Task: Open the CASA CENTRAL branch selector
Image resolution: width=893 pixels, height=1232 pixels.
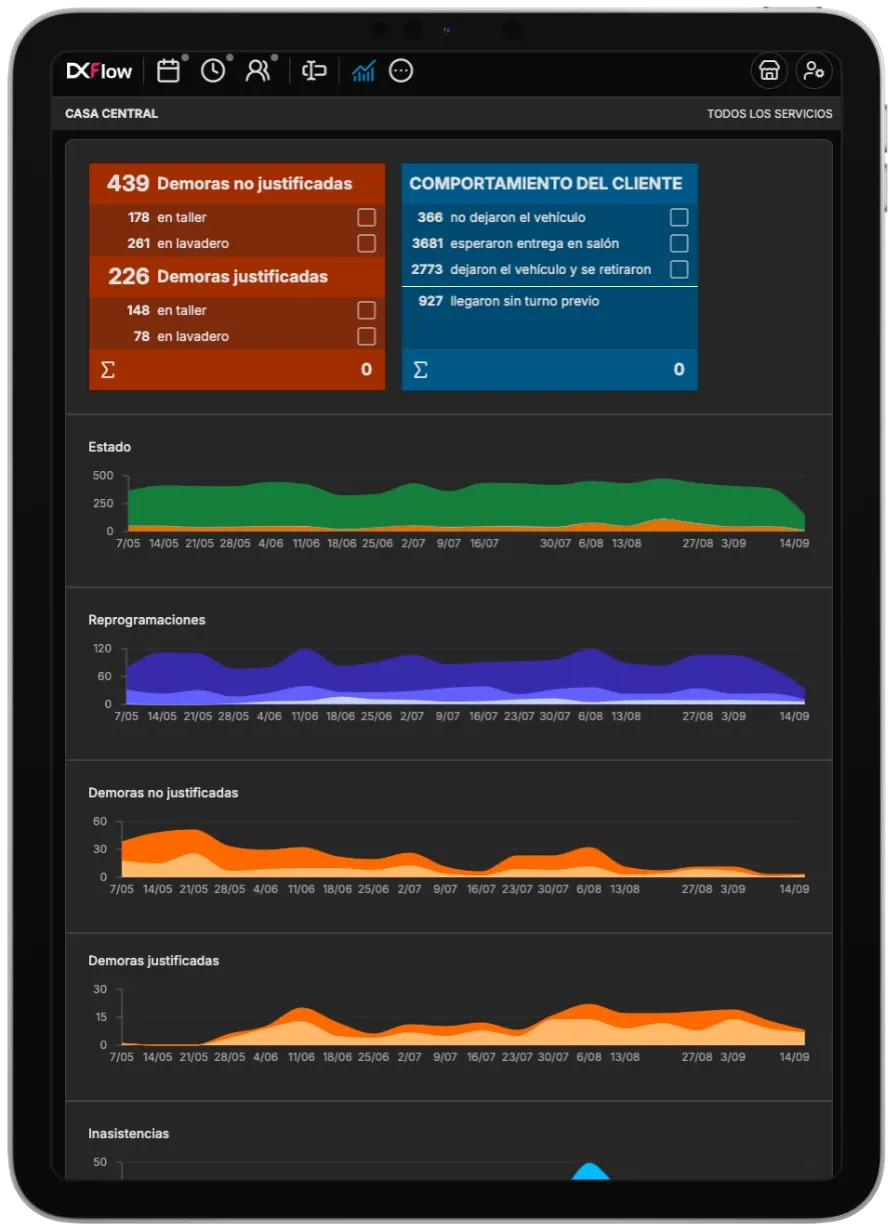Action: coord(111,114)
